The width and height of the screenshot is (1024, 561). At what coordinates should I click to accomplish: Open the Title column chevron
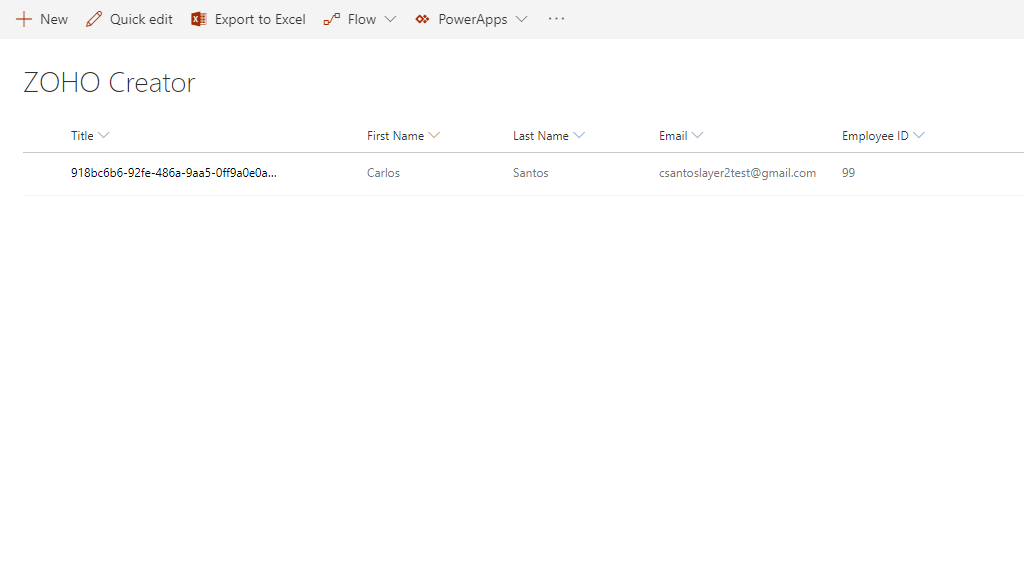[x=104, y=135]
